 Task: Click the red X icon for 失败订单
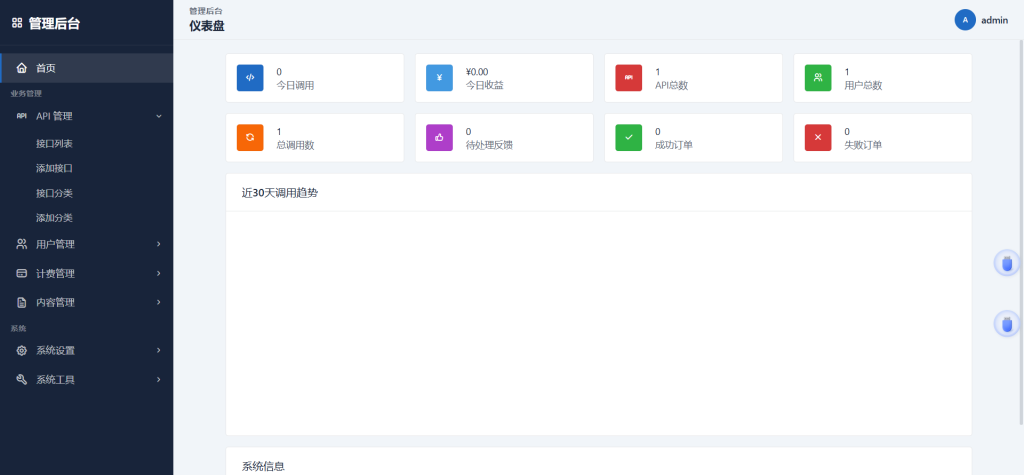click(818, 138)
